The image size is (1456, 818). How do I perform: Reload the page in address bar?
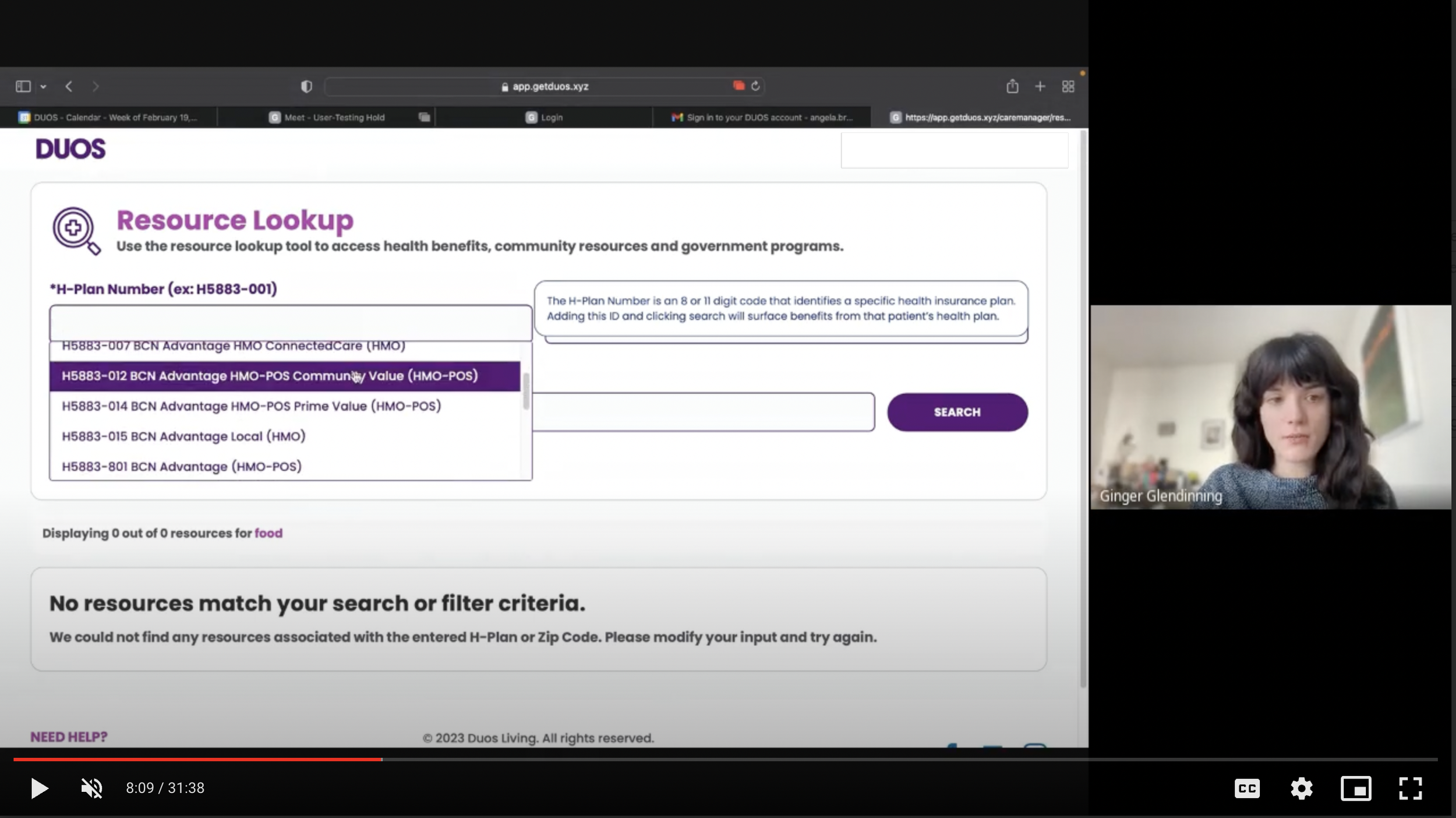(755, 86)
